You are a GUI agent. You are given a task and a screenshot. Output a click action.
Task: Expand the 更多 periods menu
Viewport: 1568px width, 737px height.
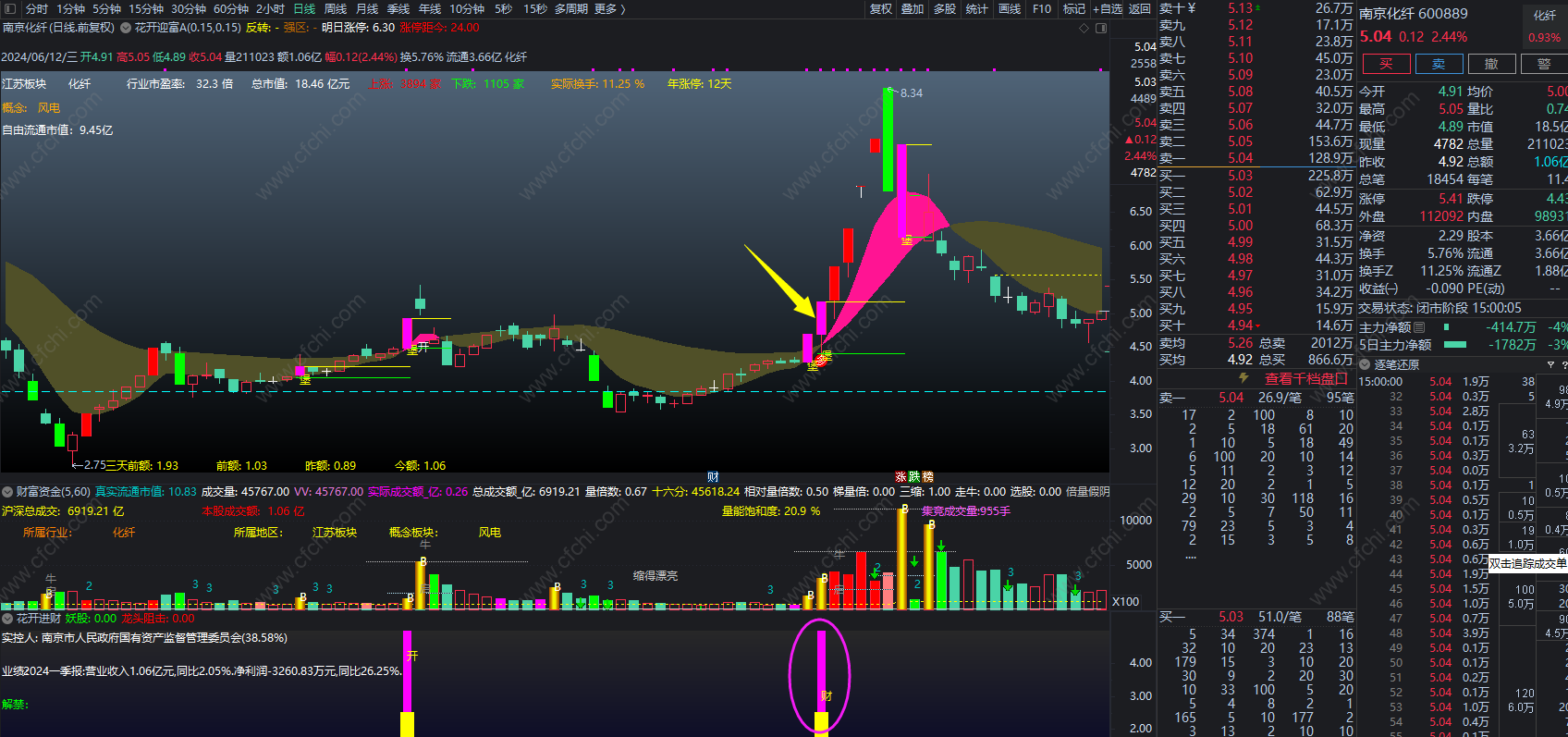point(609,8)
